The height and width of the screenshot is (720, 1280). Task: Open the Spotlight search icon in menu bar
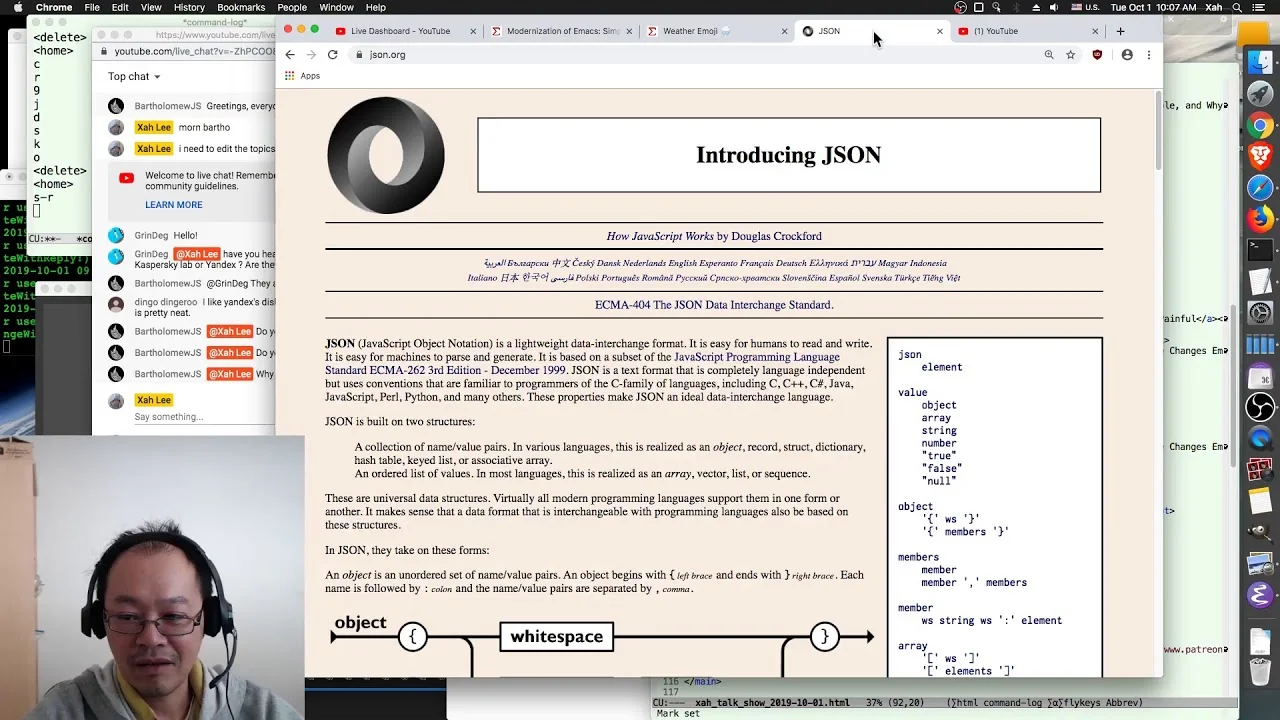point(1194,7)
